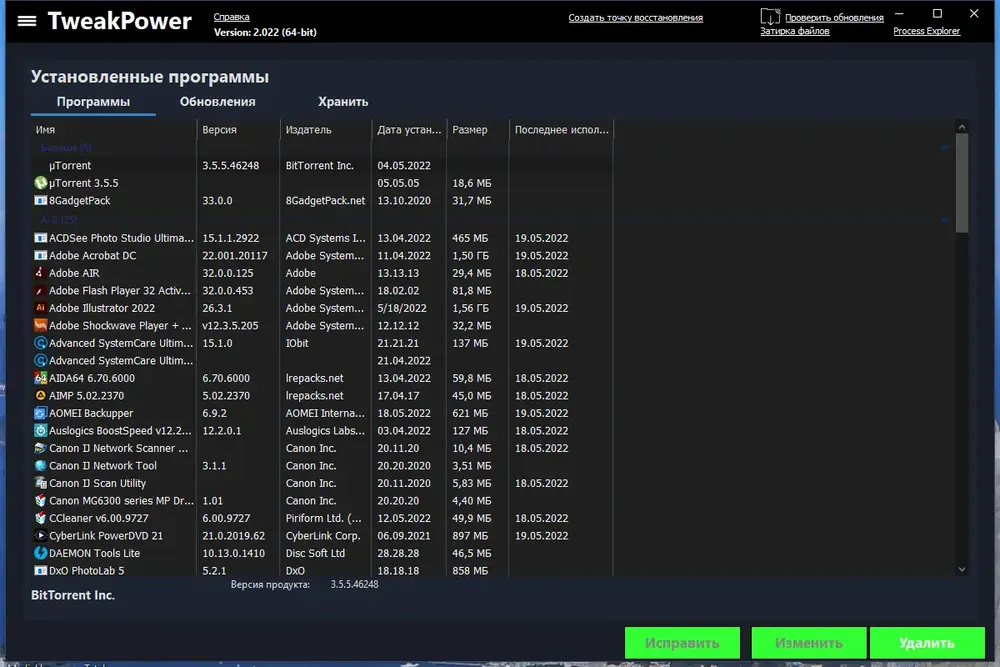This screenshot has width=1000, height=667.
Task: Click the IObit publisher cell
Action: [297, 343]
